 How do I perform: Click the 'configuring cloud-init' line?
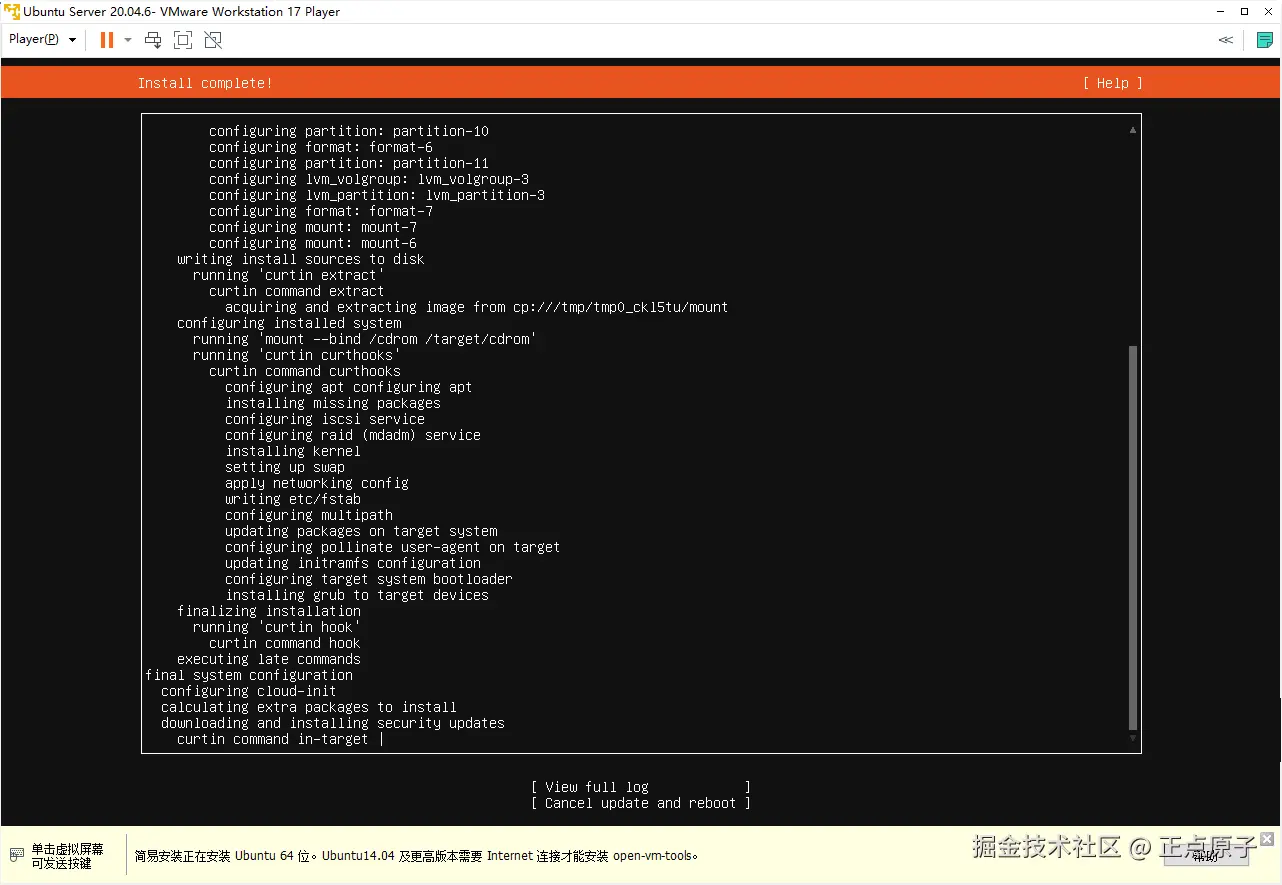pyautogui.click(x=249, y=691)
